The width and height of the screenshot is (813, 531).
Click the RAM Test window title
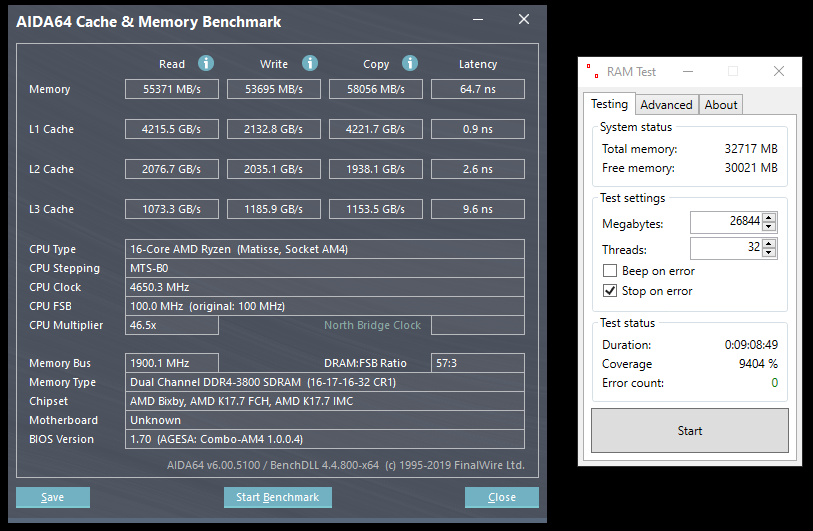point(631,72)
